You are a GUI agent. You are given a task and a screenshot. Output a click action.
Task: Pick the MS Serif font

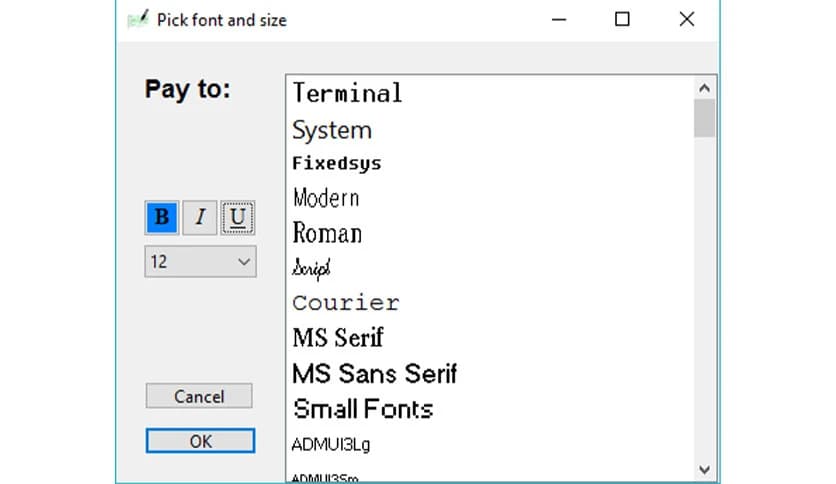[338, 338]
